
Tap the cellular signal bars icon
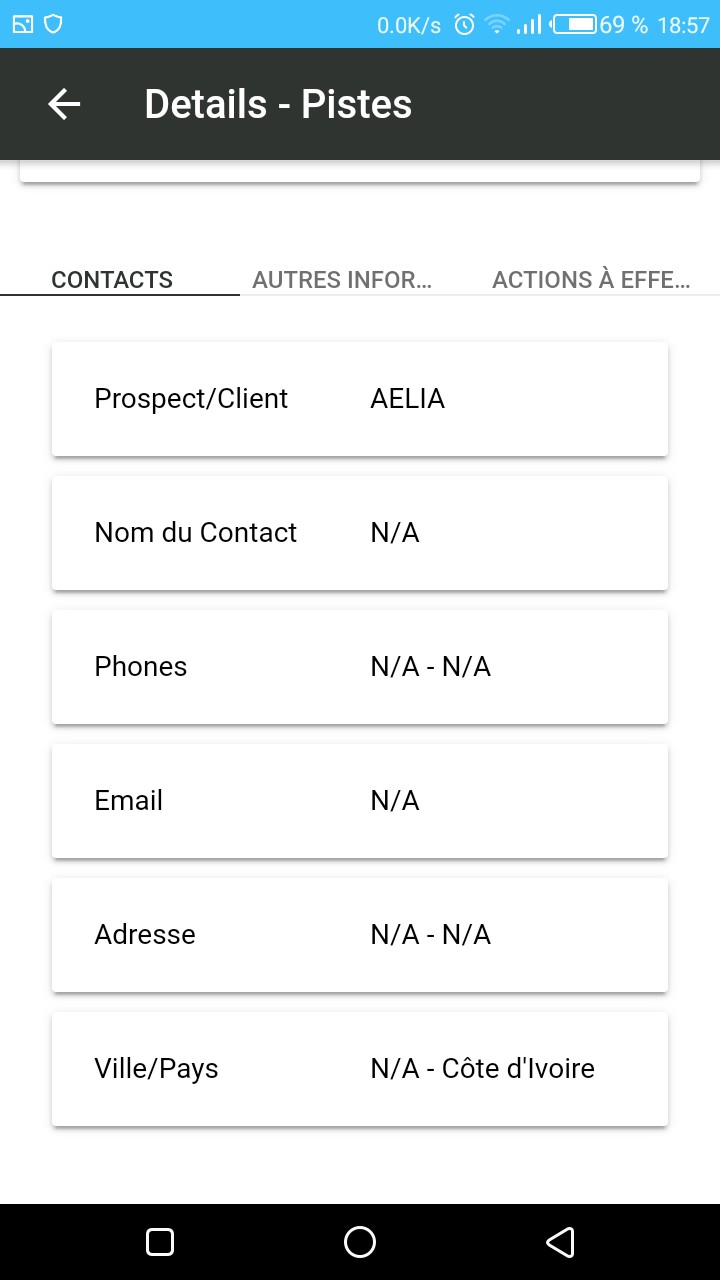[x=529, y=25]
